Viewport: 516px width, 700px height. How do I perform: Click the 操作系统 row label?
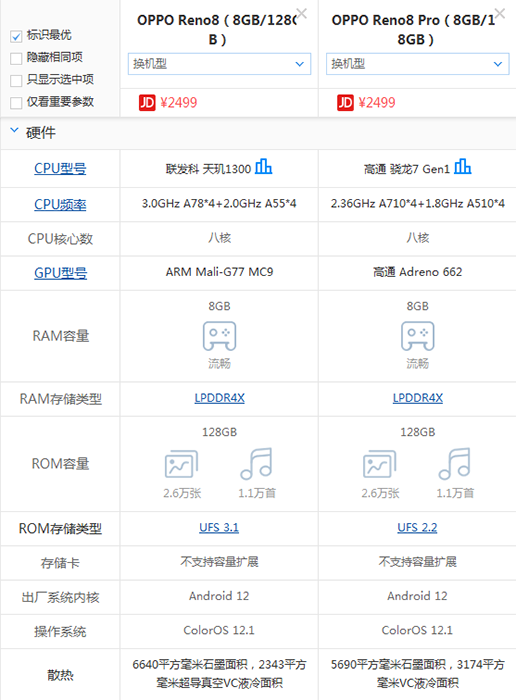(60, 632)
